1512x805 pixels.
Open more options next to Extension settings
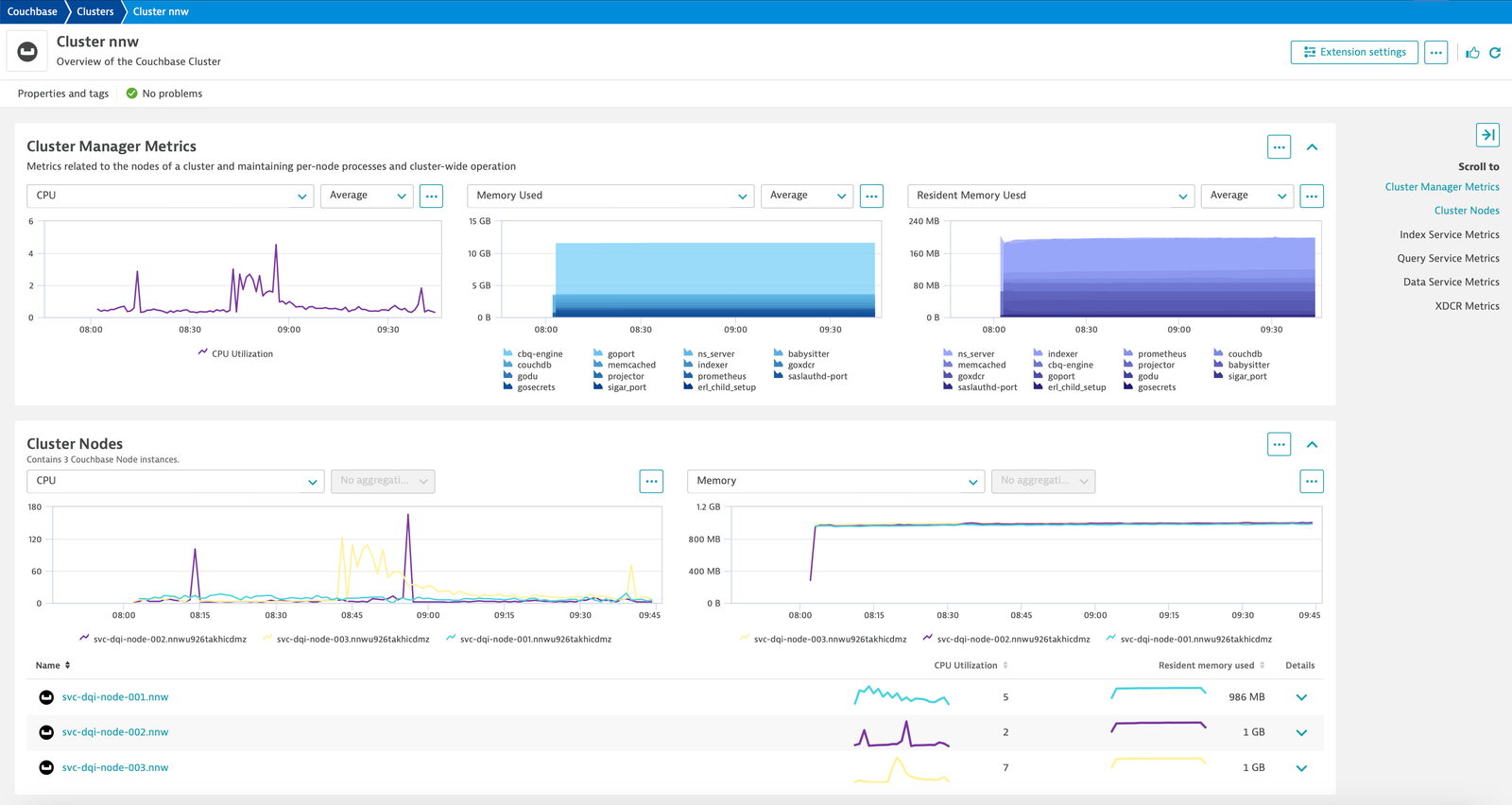[1436, 53]
